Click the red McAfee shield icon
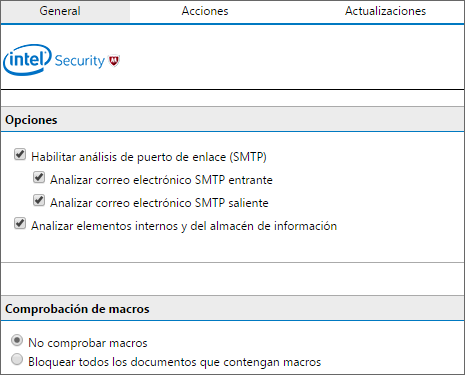 pyautogui.click(x=114, y=61)
